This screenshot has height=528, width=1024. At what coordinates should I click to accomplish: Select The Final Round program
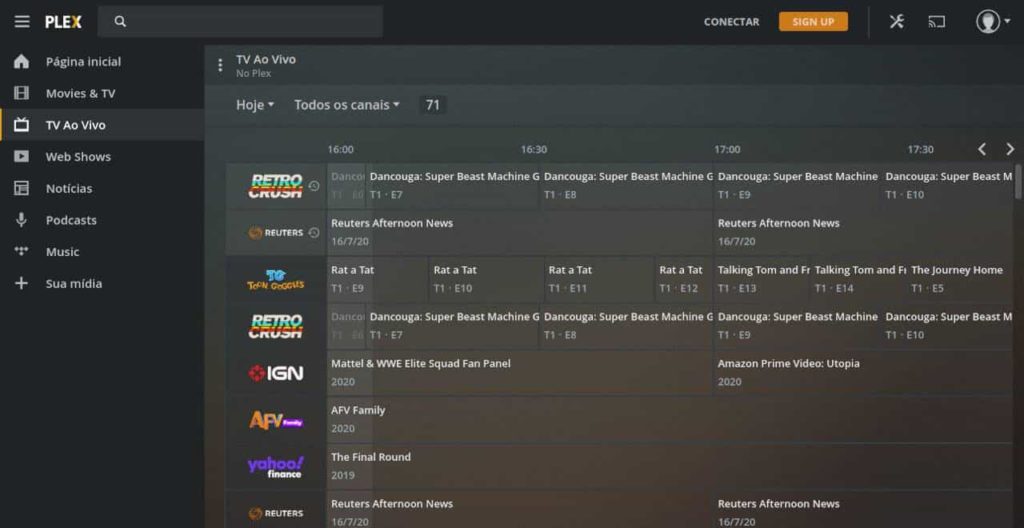(x=669, y=467)
